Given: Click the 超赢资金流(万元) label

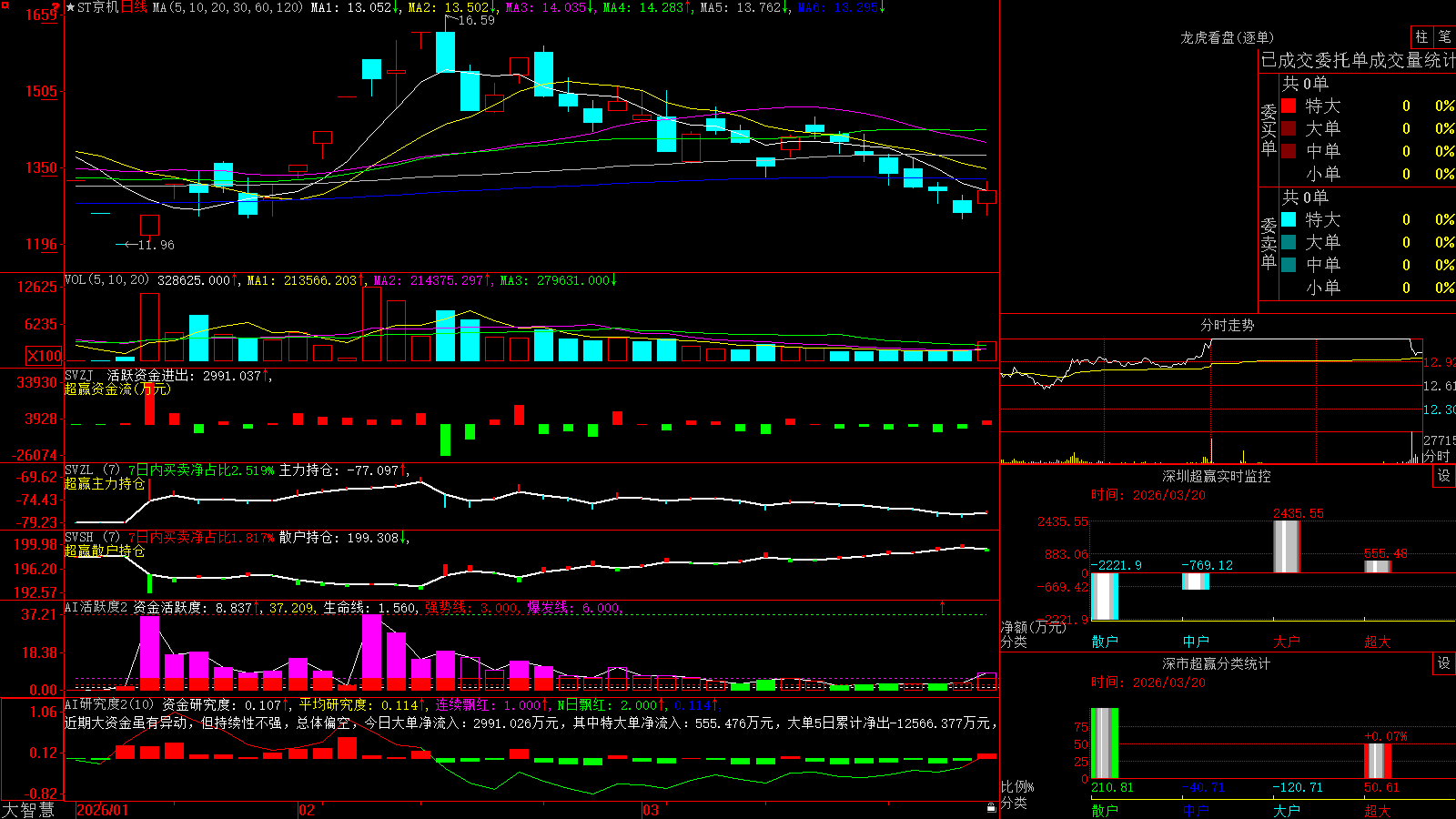Looking at the screenshot, I should 117,389.
